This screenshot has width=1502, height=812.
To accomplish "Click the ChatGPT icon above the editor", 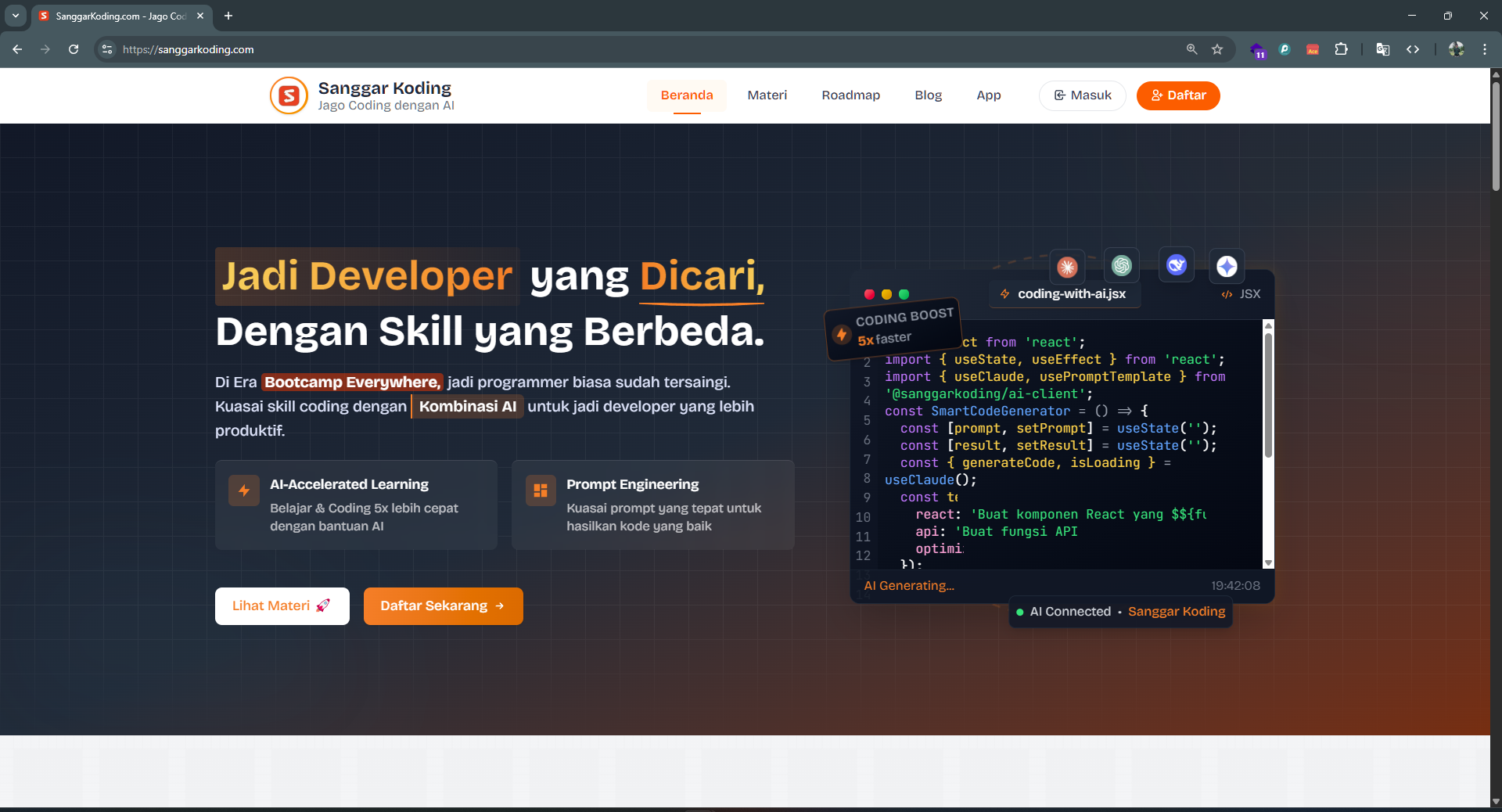I will (1122, 266).
